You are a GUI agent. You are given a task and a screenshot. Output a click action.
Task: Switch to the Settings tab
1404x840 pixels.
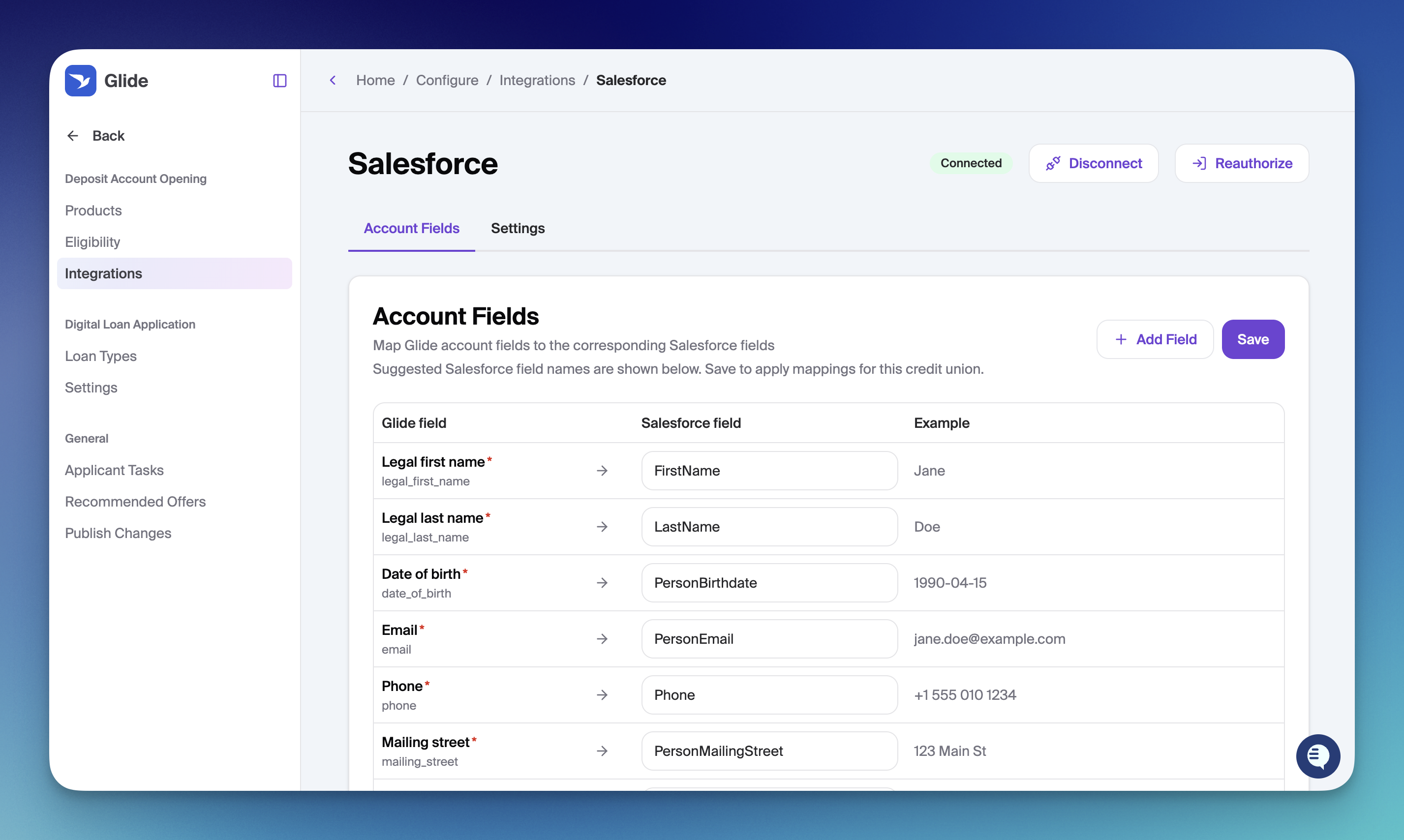[518, 228]
